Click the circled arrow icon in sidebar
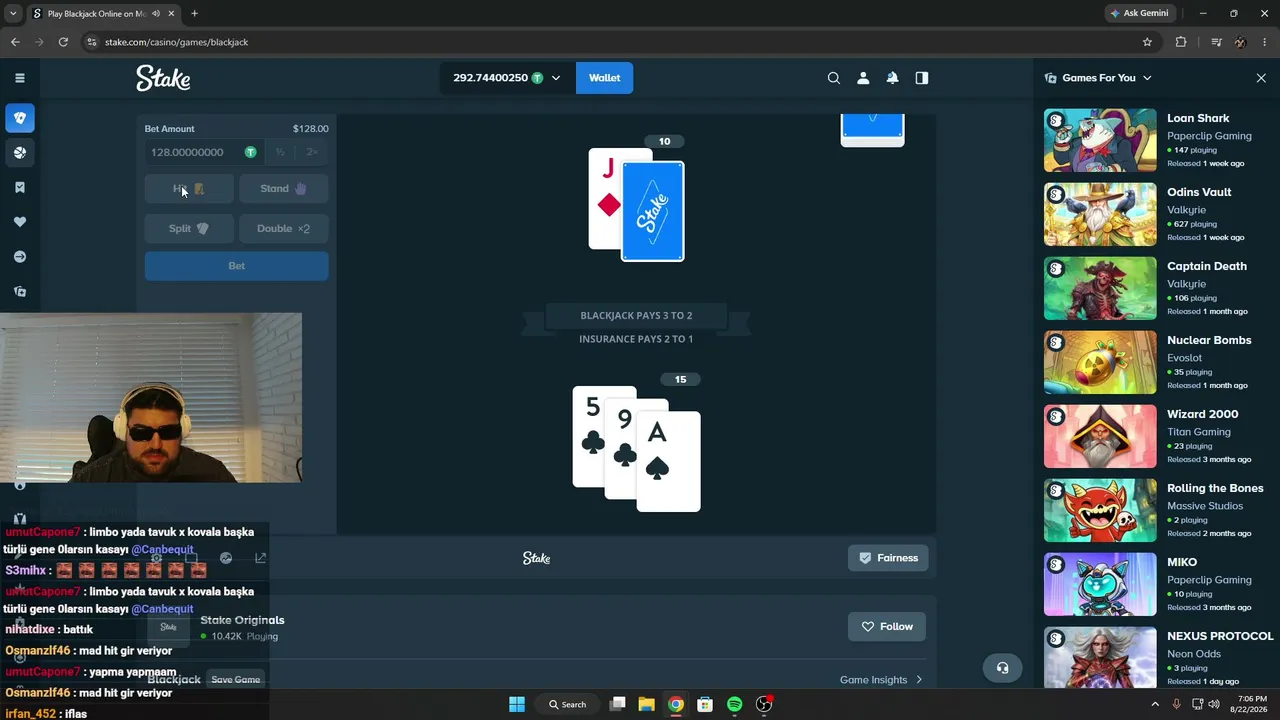Screen dimensions: 1280x720 [19, 257]
